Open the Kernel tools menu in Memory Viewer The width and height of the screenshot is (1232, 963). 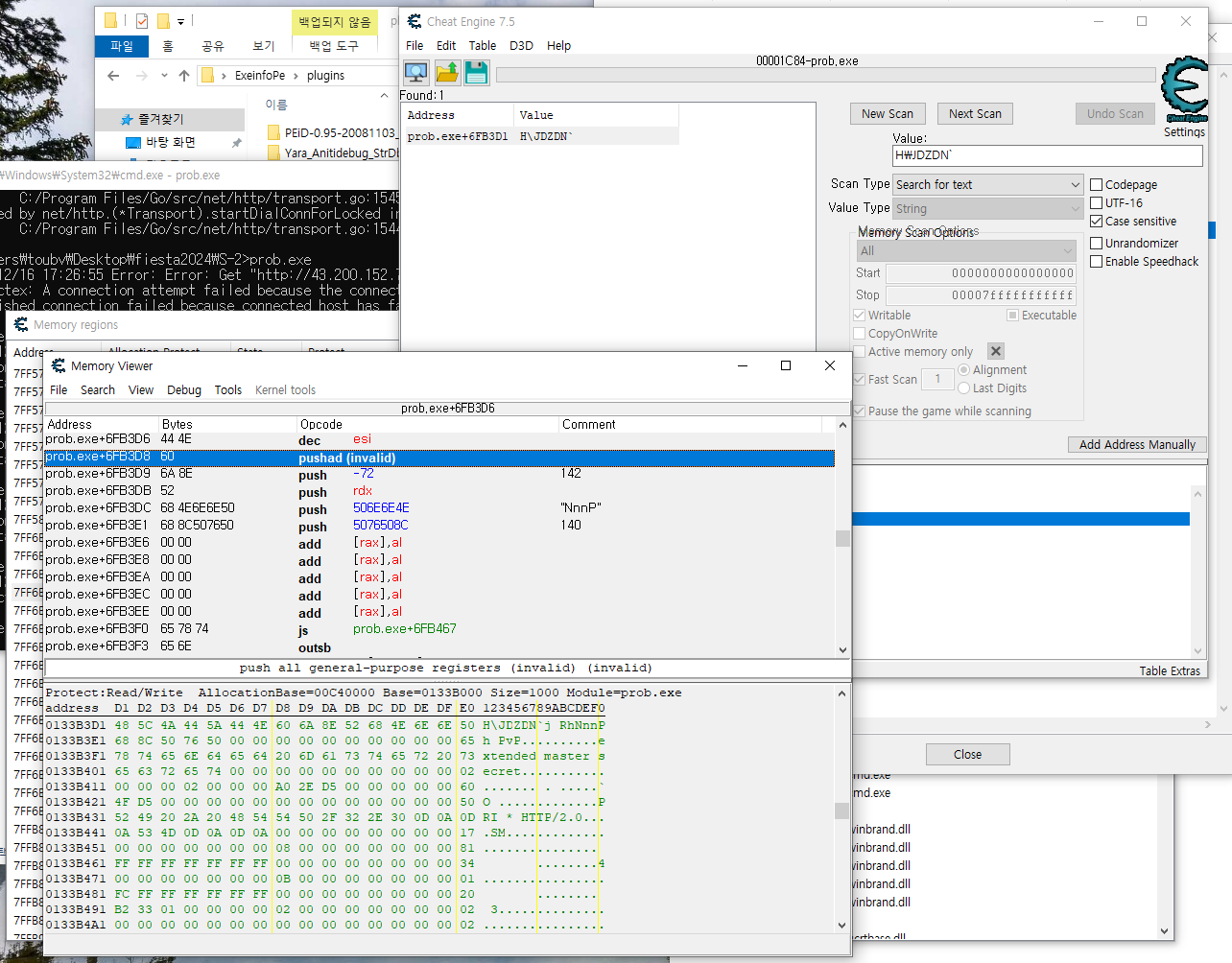click(285, 389)
